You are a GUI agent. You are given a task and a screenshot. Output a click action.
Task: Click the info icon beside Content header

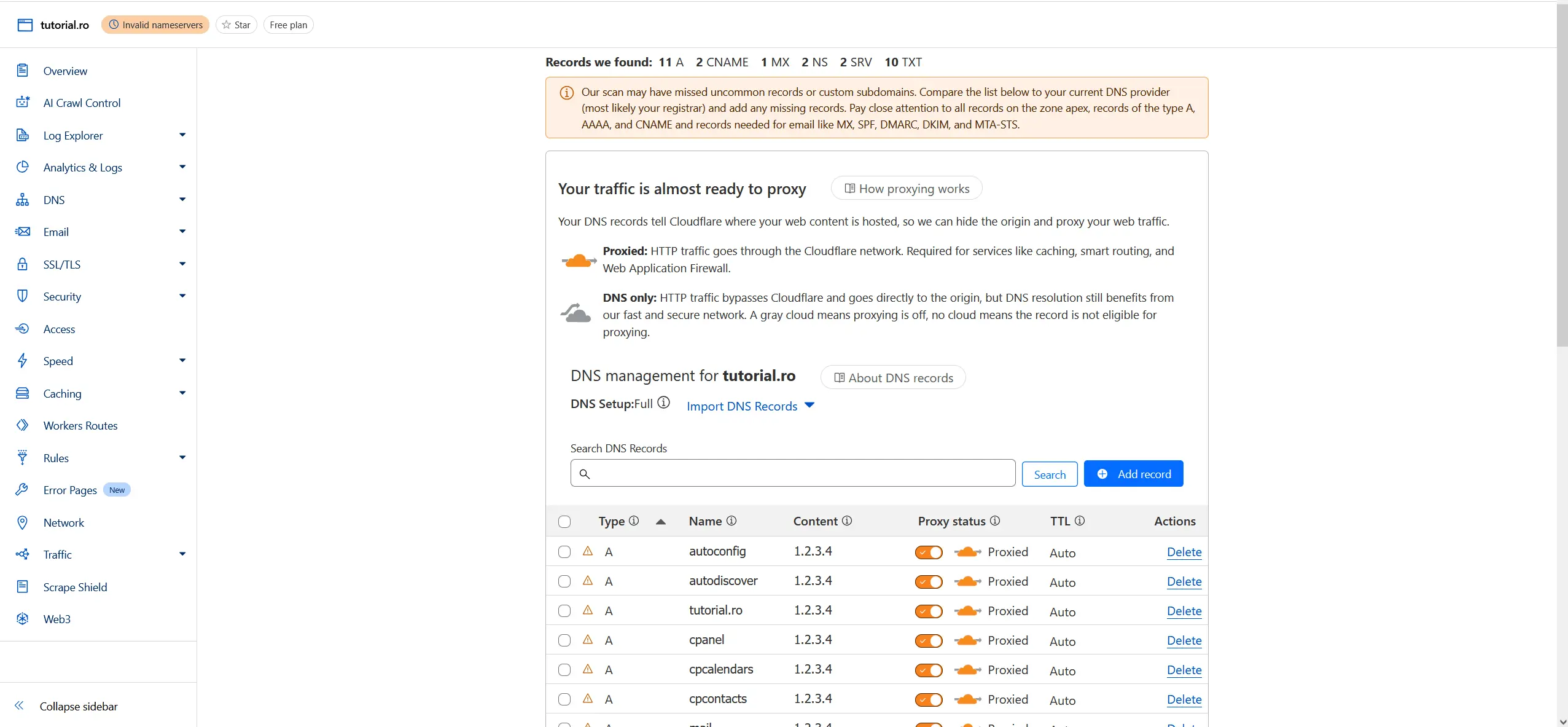(847, 521)
